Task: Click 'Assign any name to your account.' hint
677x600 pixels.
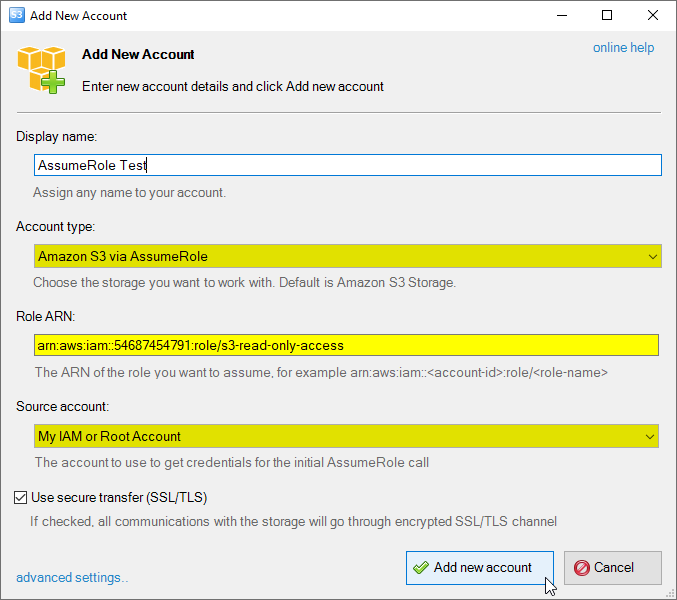Action: pos(130,192)
